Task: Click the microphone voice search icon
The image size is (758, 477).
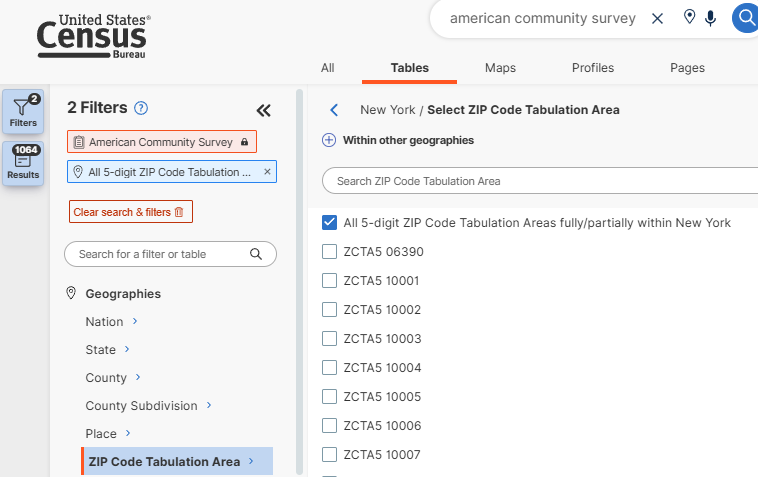Action: coord(711,18)
